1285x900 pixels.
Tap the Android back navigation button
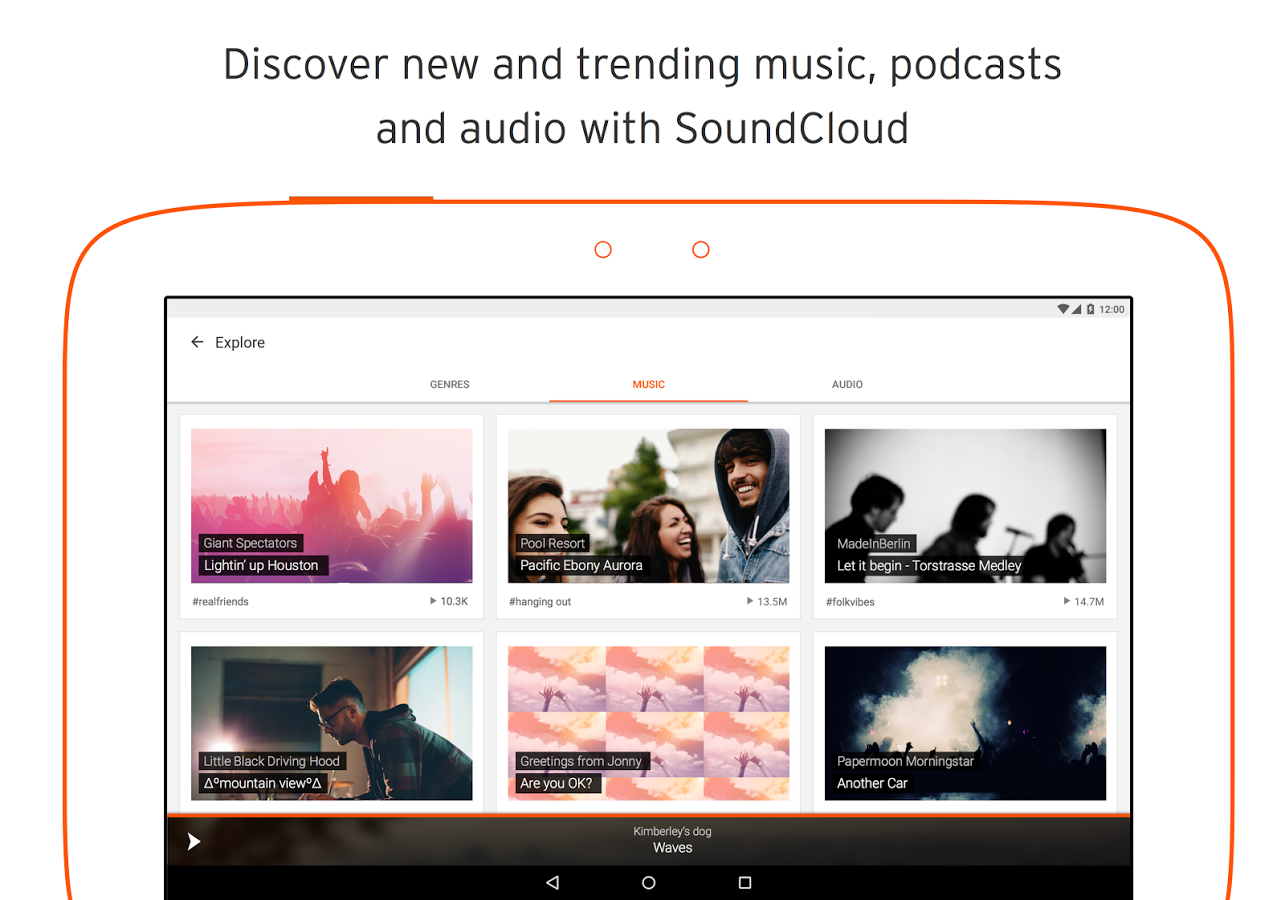(552, 883)
